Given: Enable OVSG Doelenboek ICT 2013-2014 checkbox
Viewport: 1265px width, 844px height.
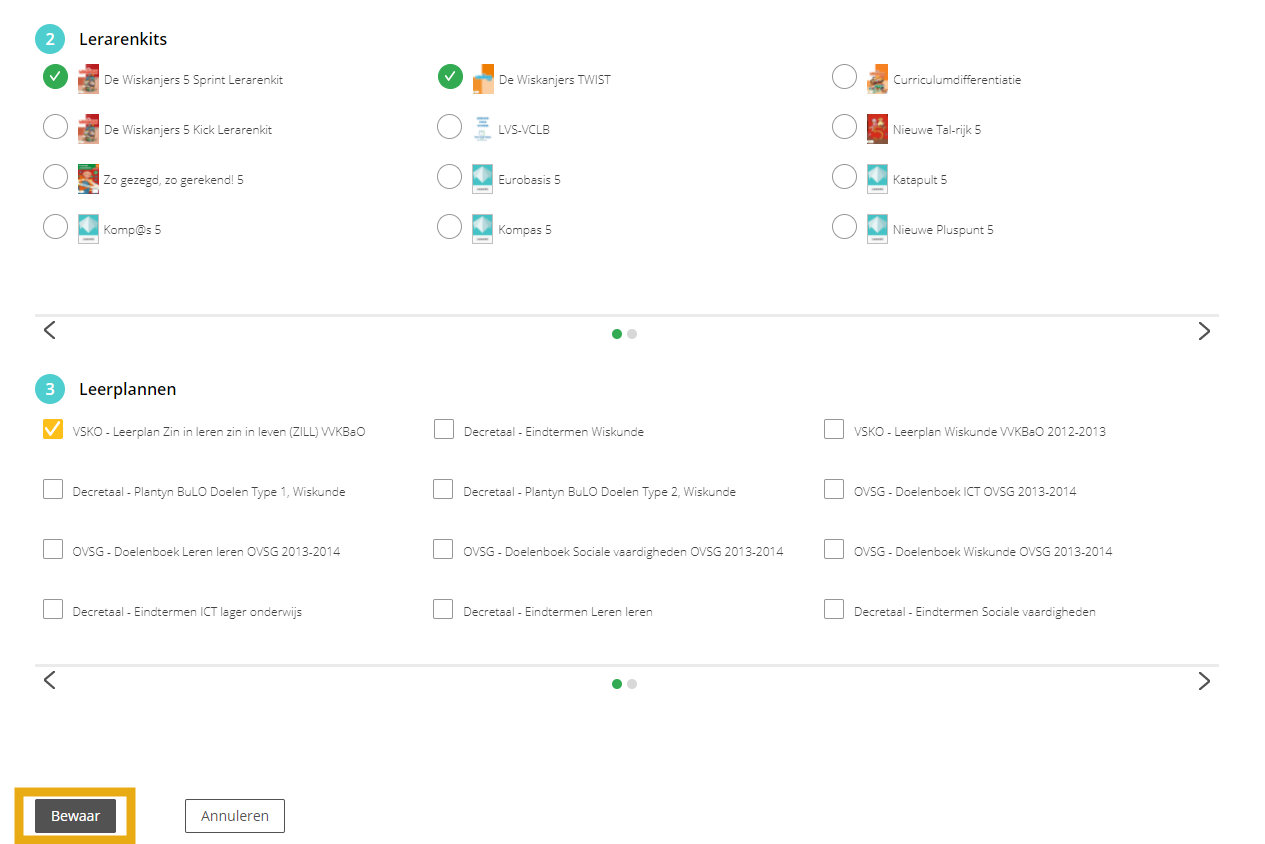Looking at the screenshot, I should pyautogui.click(x=834, y=489).
